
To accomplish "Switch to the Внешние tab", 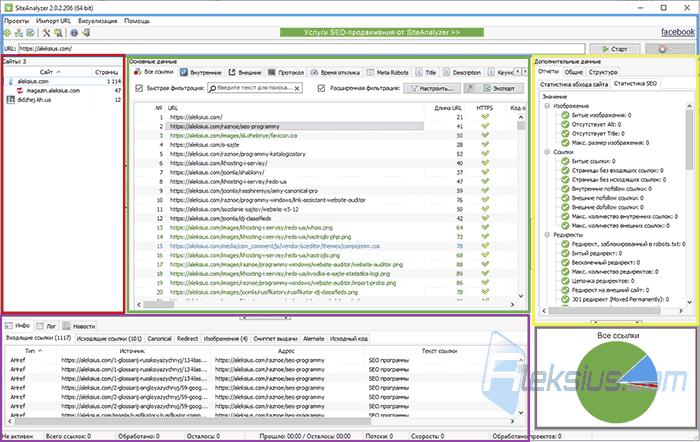I will point(245,72).
